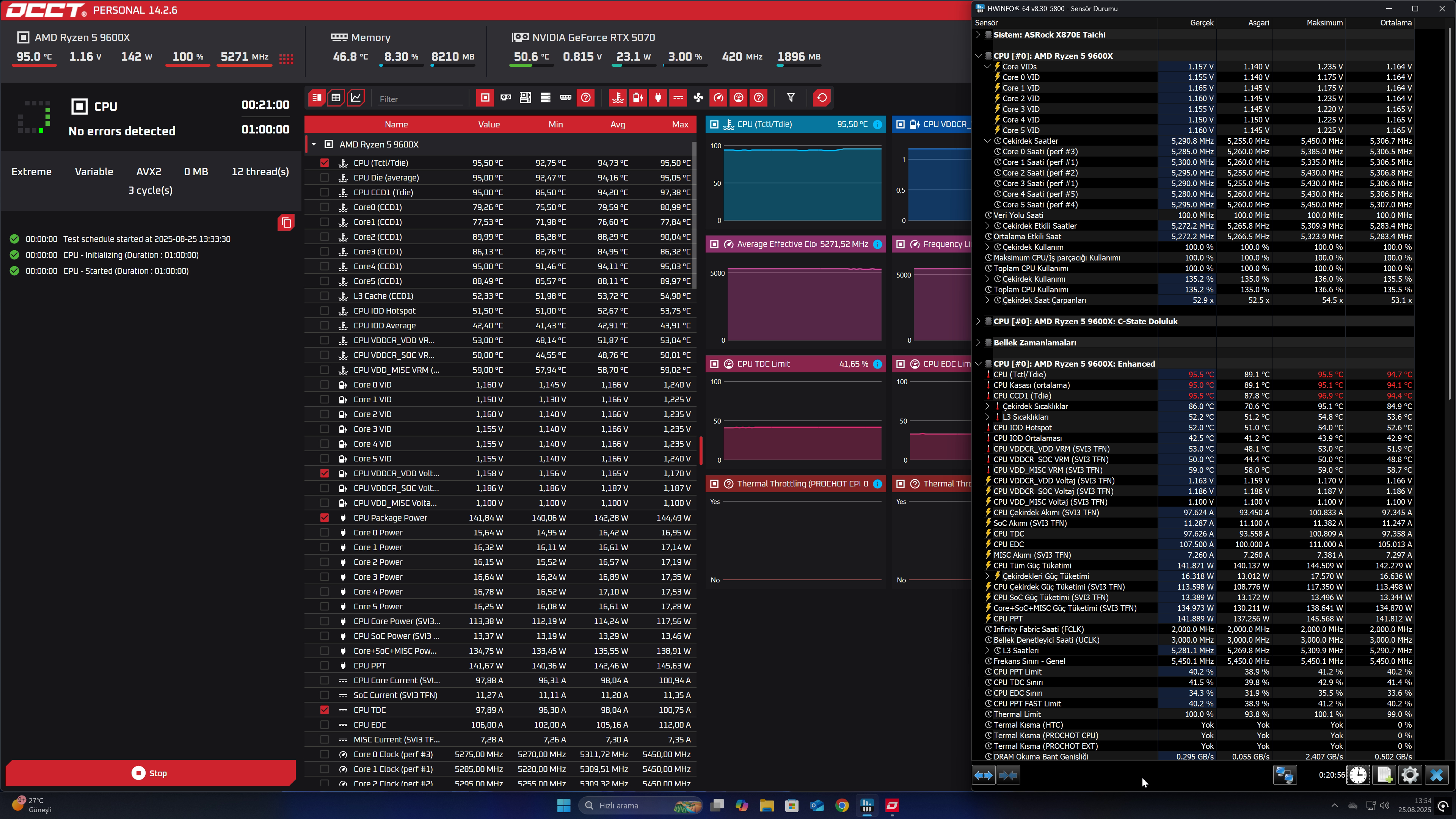Toggle the fan sensor type filter
The image size is (1456, 819).
[x=698, y=98]
